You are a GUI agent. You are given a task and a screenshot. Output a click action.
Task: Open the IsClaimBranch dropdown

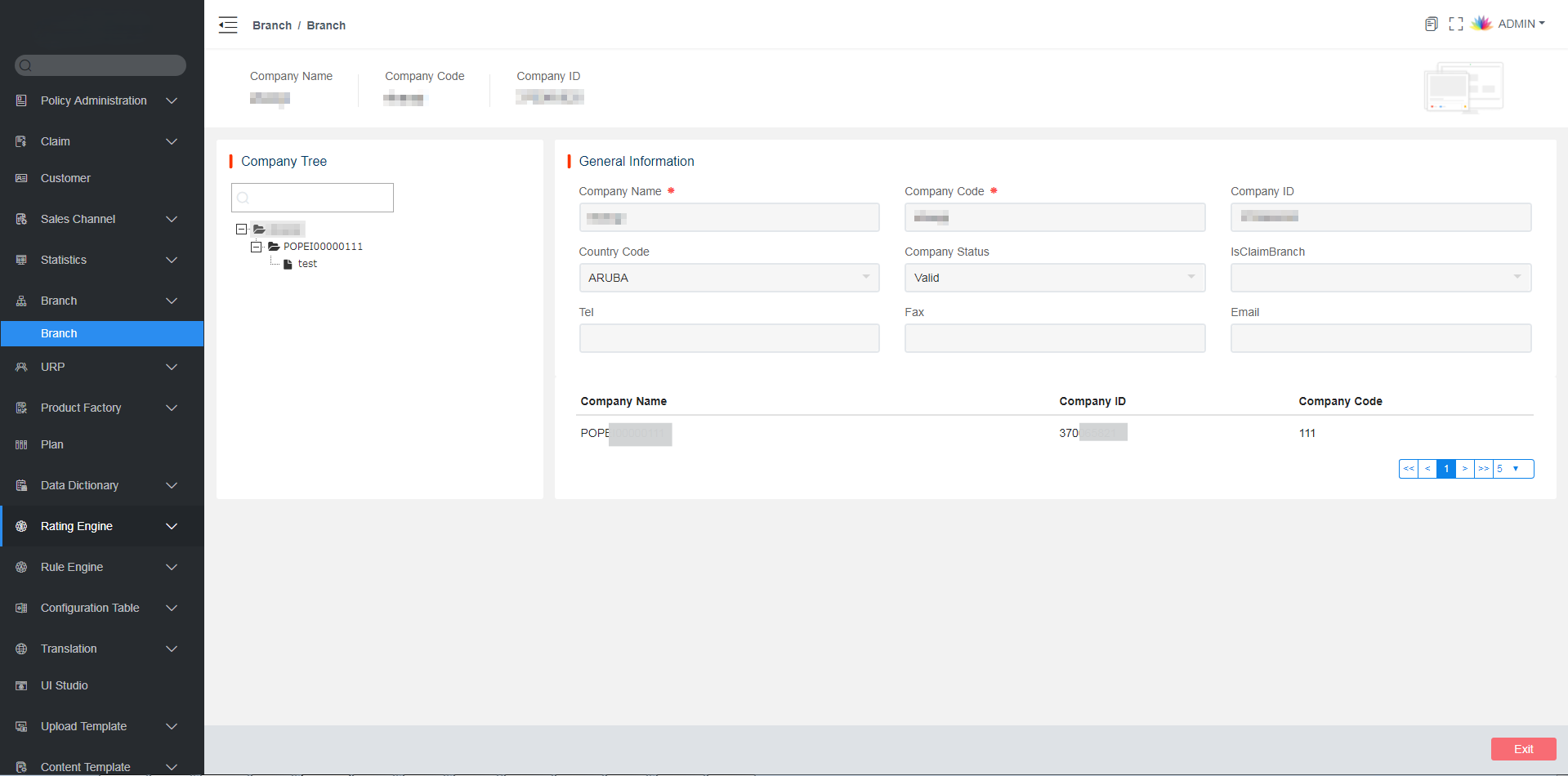point(1380,278)
